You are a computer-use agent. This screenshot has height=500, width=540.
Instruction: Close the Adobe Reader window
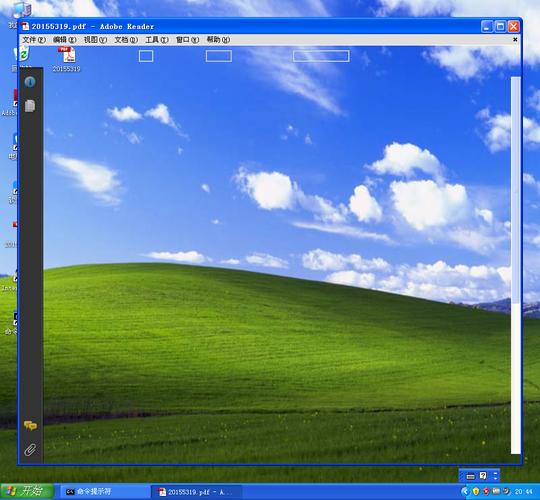click(513, 27)
